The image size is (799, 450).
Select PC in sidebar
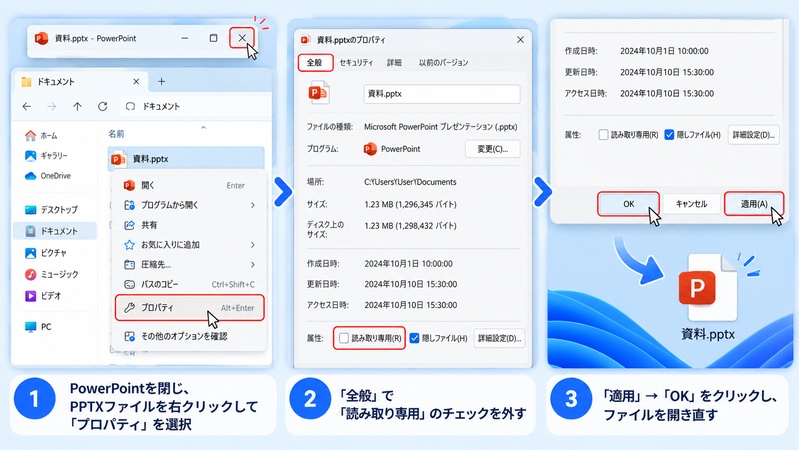coord(38,327)
